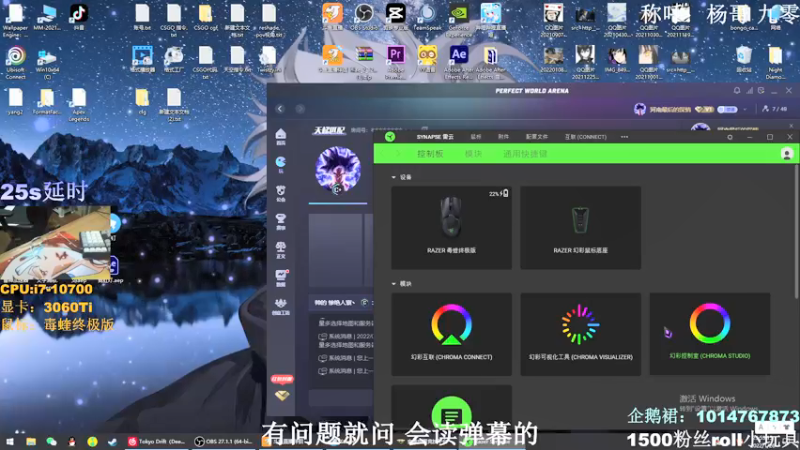This screenshot has height=450, width=800.
Task: Click the scrollbar in Razer Synapse
Action: 795,232
